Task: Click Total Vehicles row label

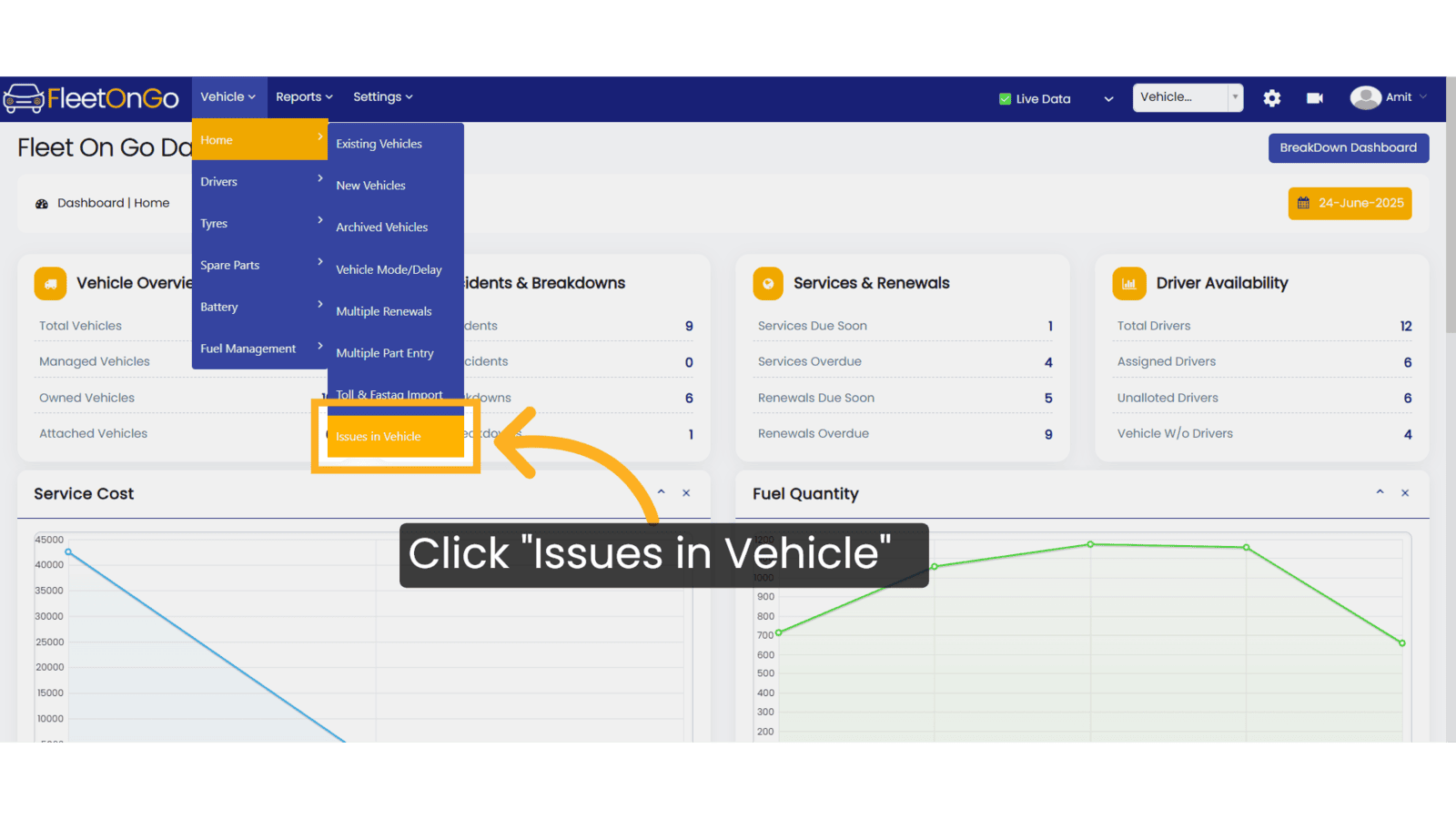Action: pyautogui.click(x=80, y=326)
